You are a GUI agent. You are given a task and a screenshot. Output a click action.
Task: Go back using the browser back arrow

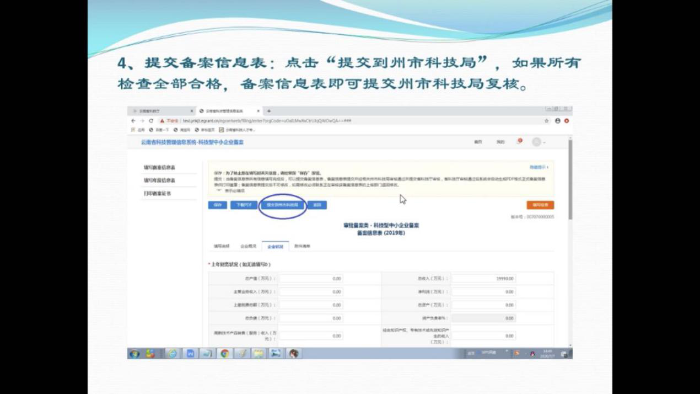click(x=133, y=121)
